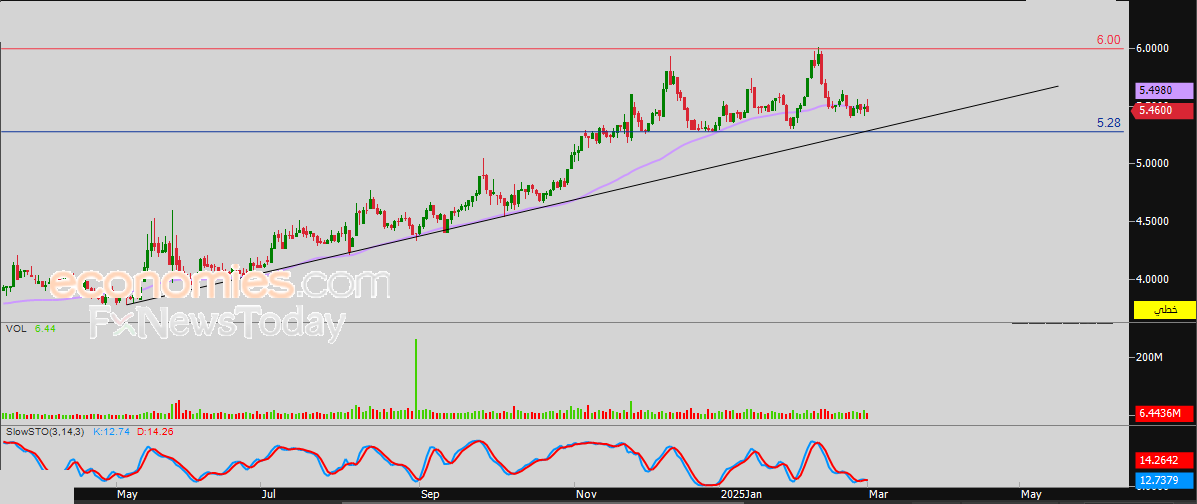Image resolution: width=1197 pixels, height=504 pixels.
Task: Click the red 5.4600 last price tag
Action: [x=1164, y=109]
